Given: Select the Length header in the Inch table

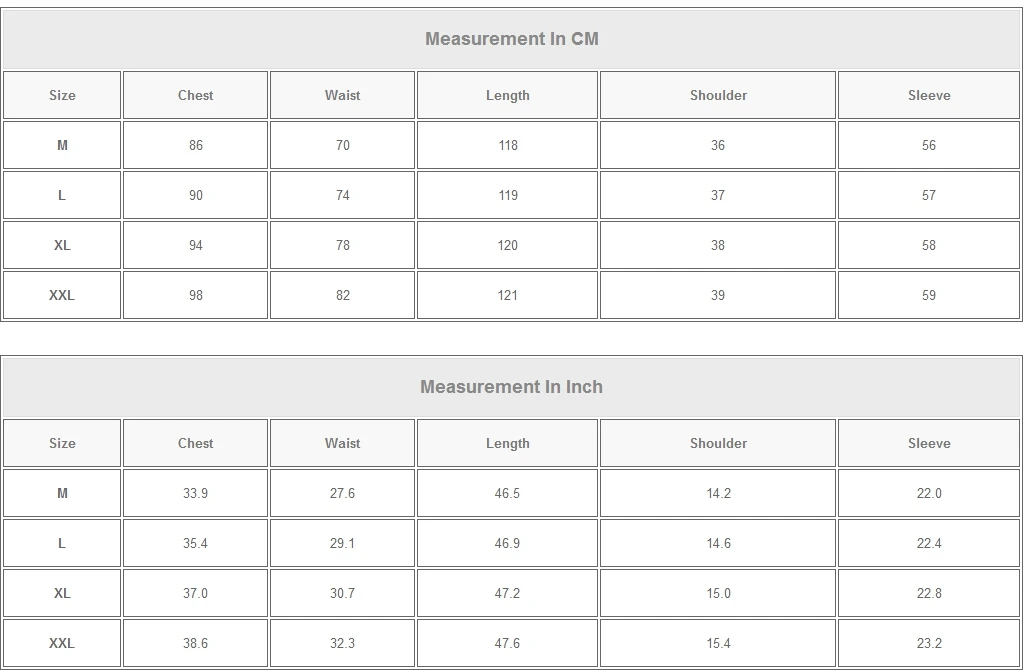Looking at the screenshot, I should pyautogui.click(x=508, y=443).
